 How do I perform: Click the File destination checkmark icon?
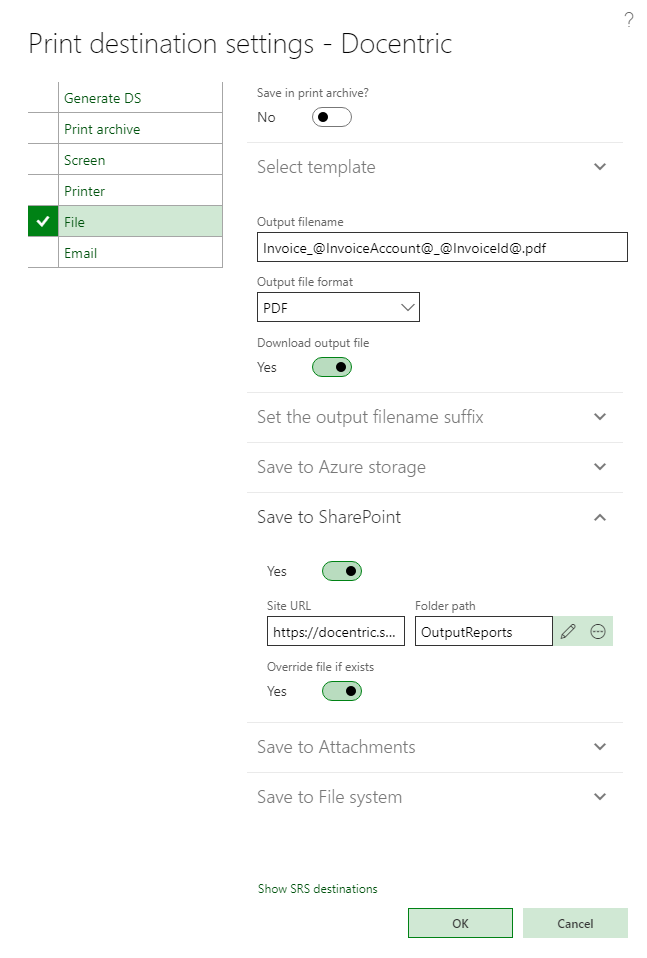point(43,222)
